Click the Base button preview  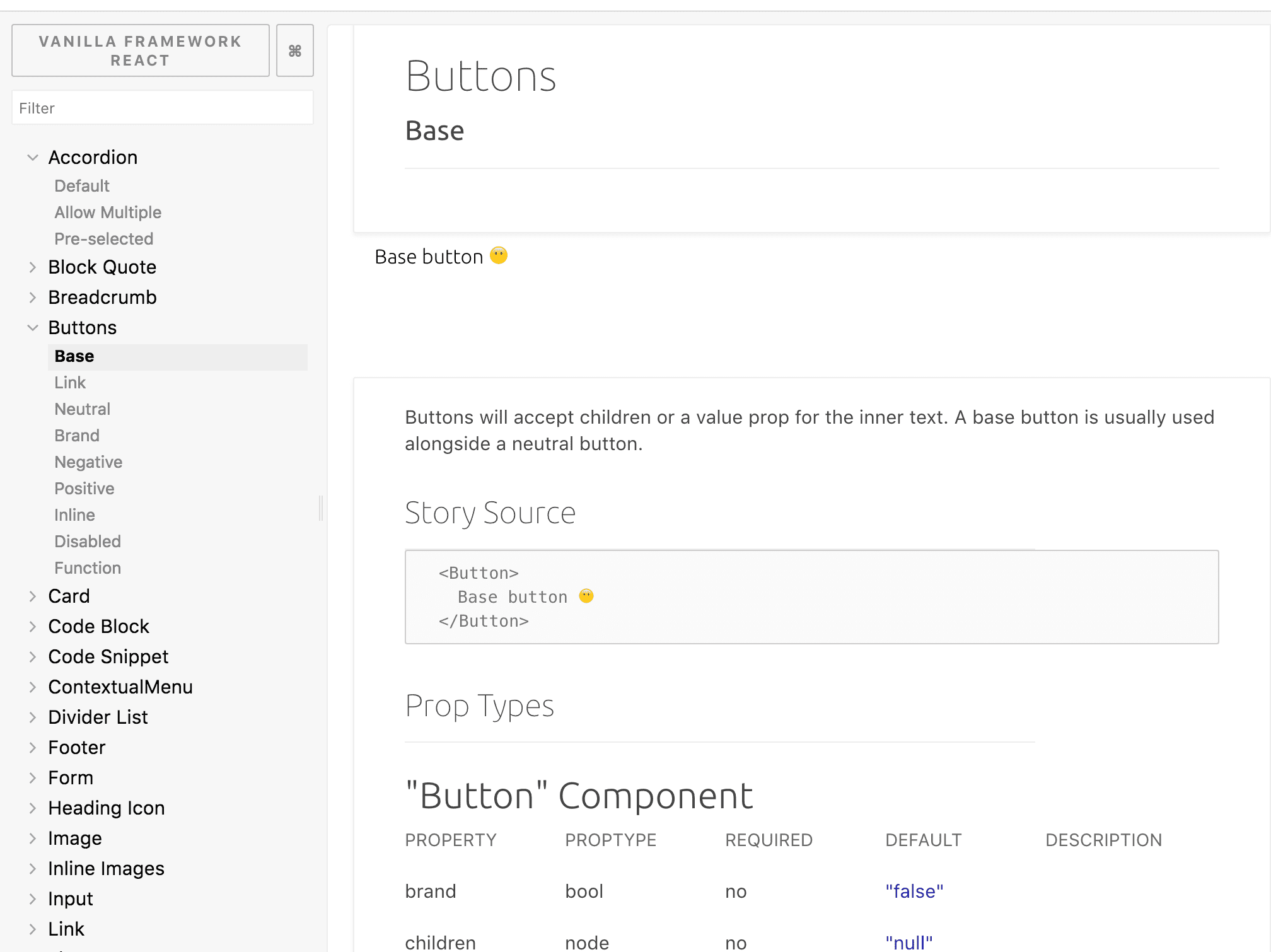441,257
